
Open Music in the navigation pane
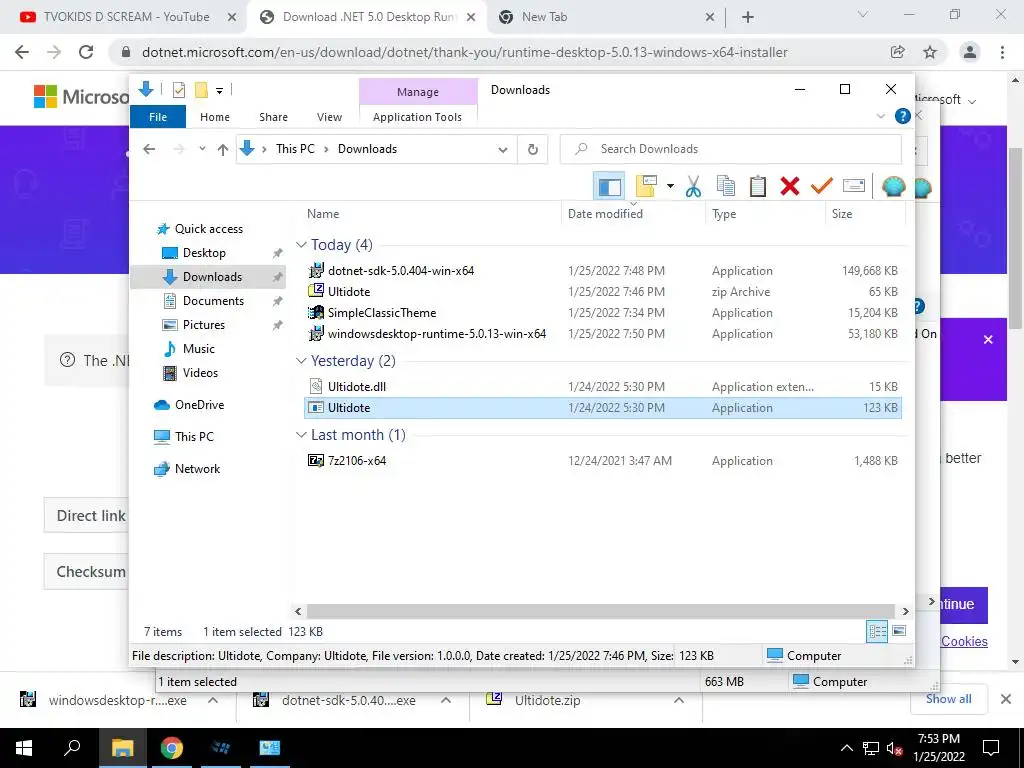pos(199,349)
